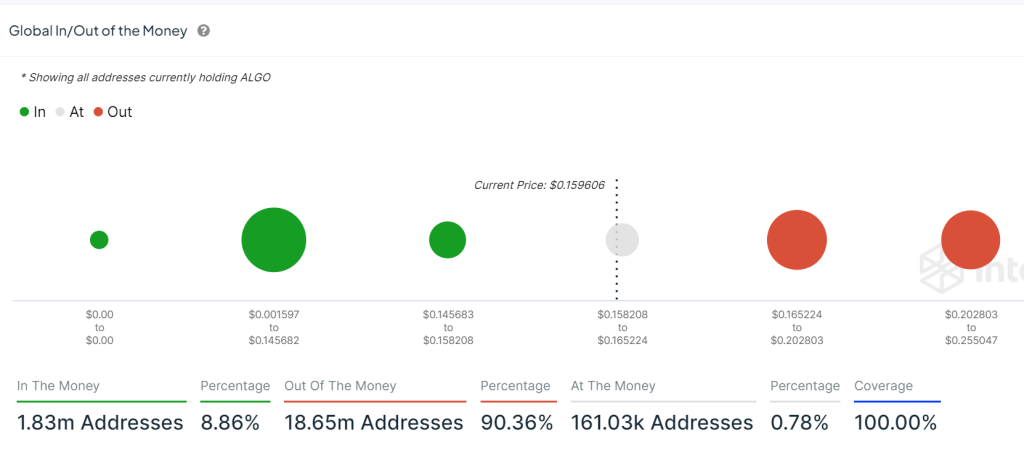Click the "8.86%" percentage value
The width and height of the screenshot is (1024, 461).
tap(230, 423)
